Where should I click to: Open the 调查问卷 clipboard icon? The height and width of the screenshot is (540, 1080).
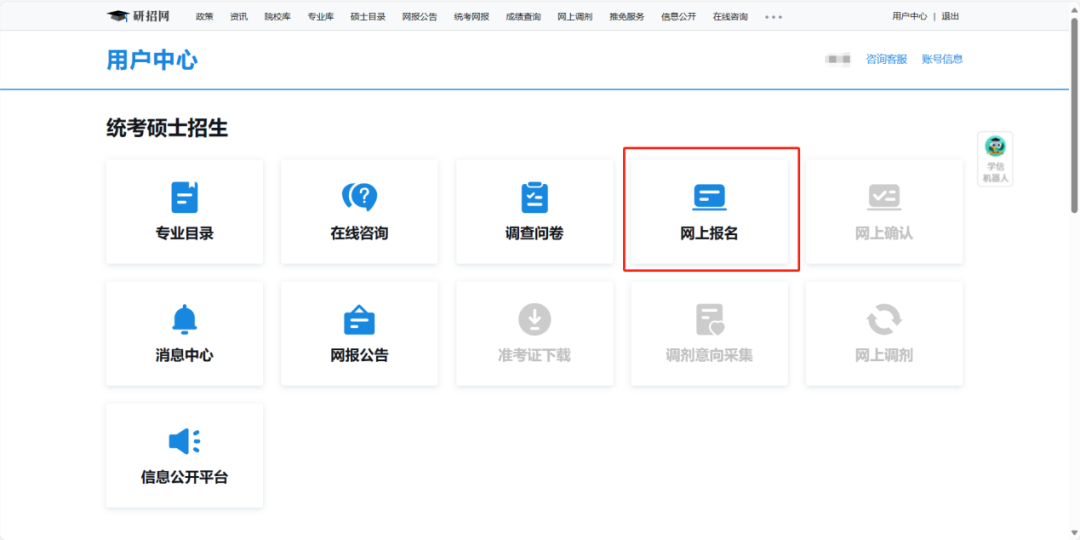click(x=534, y=197)
